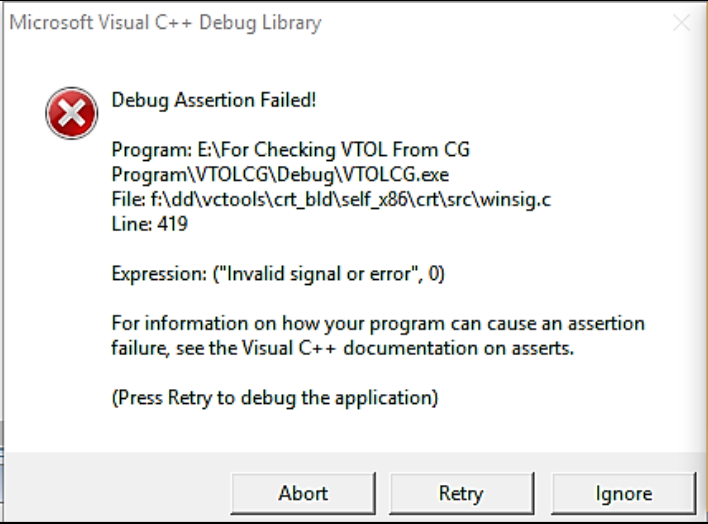708x524 pixels.
Task: Click the red error X icon
Action: pos(71,115)
